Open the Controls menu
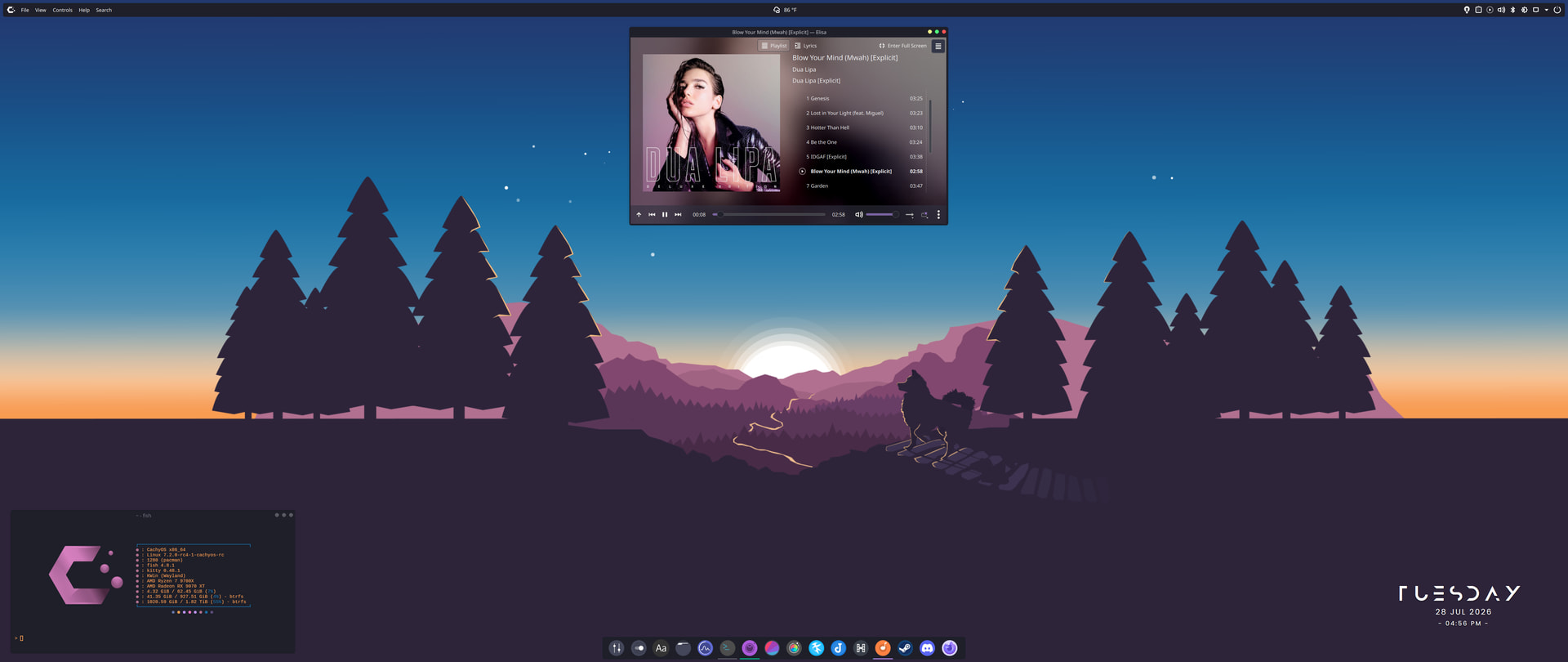The width and height of the screenshot is (1568, 662). [63, 10]
